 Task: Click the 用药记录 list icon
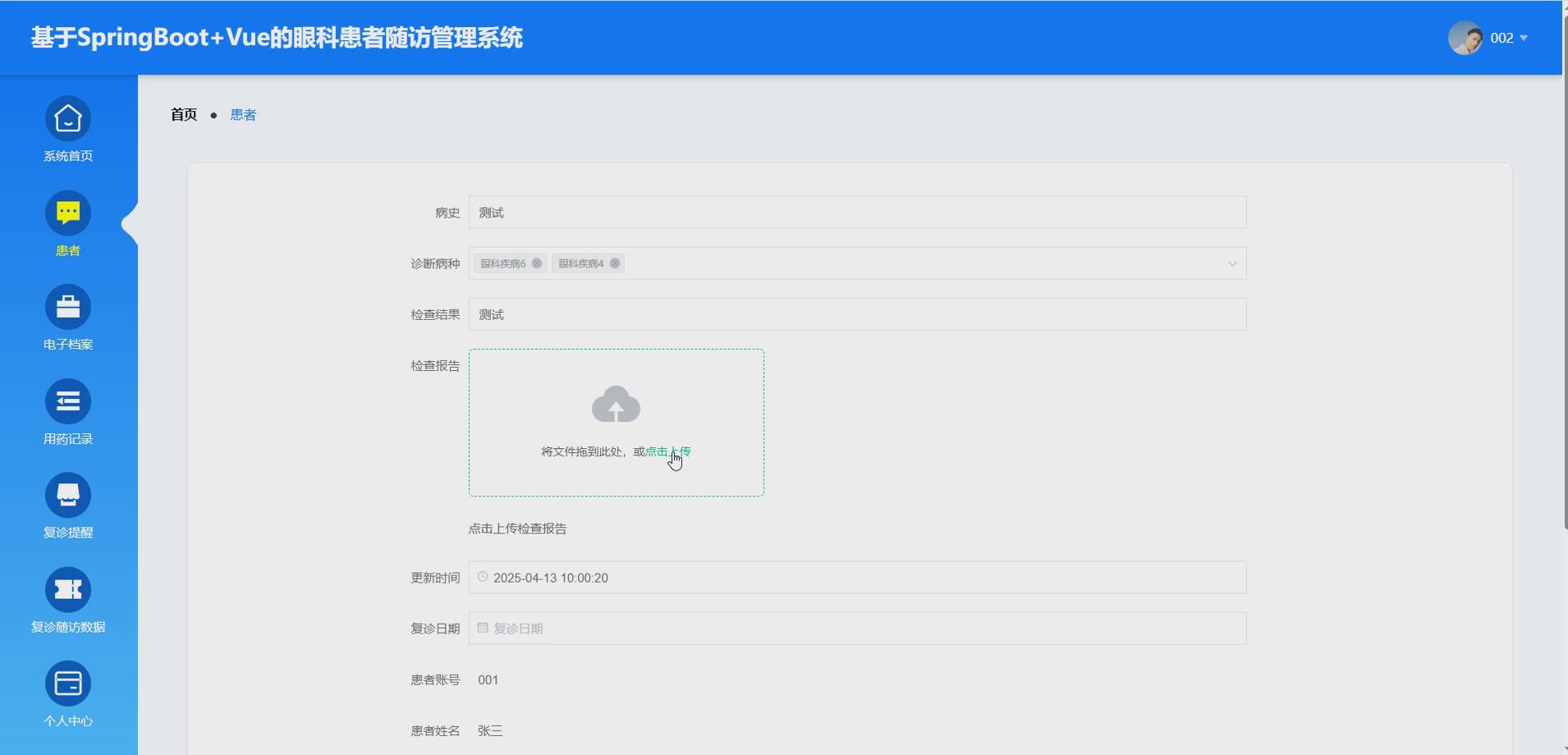pos(68,400)
